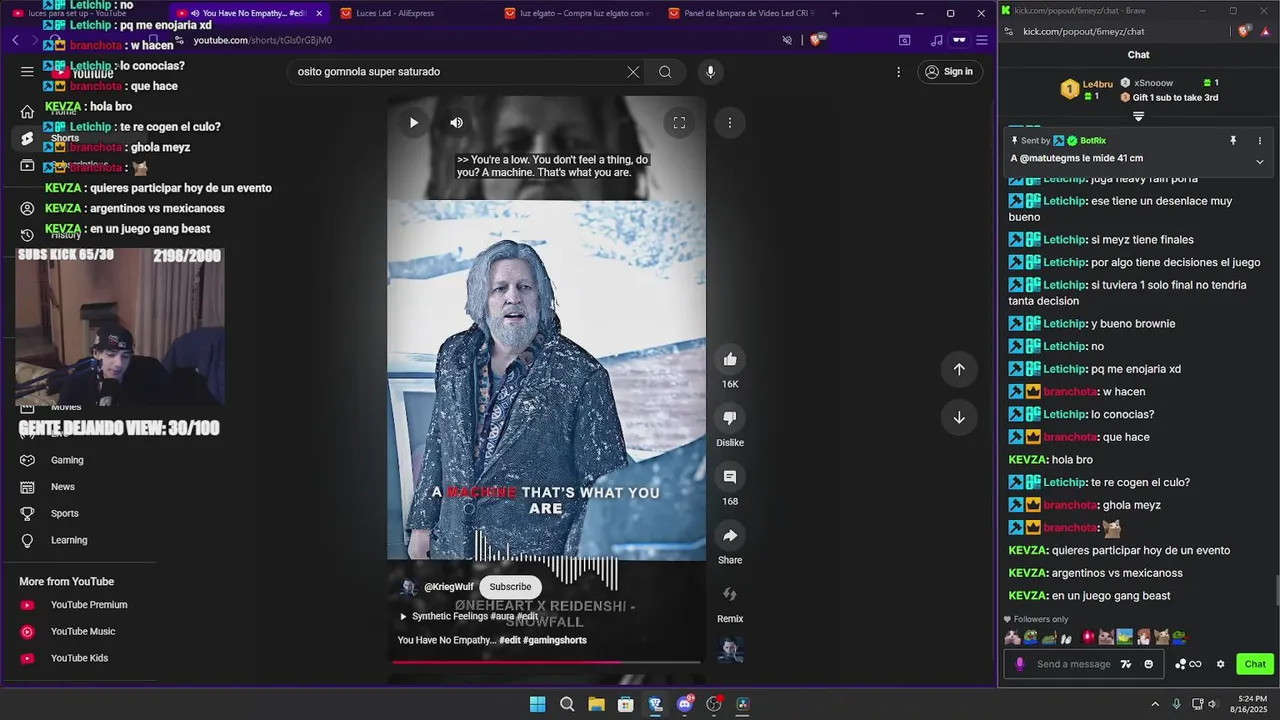
Task: Open Windows Start menu
Action: [x=537, y=704]
